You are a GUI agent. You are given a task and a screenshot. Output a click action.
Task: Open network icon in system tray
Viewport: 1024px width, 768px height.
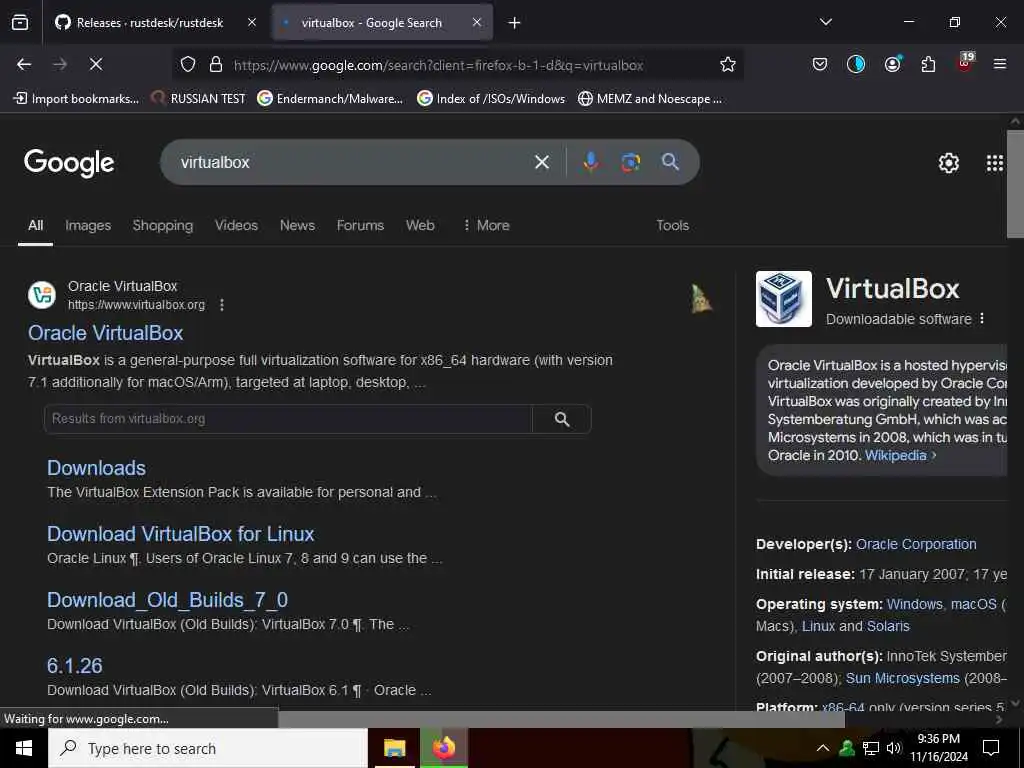(x=871, y=748)
